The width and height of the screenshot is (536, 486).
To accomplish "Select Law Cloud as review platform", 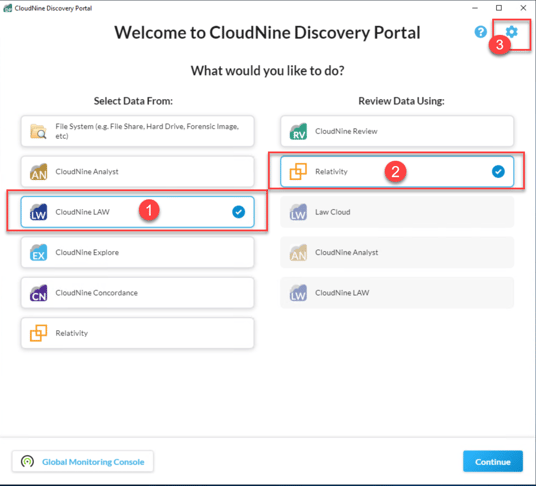I will click(x=397, y=212).
